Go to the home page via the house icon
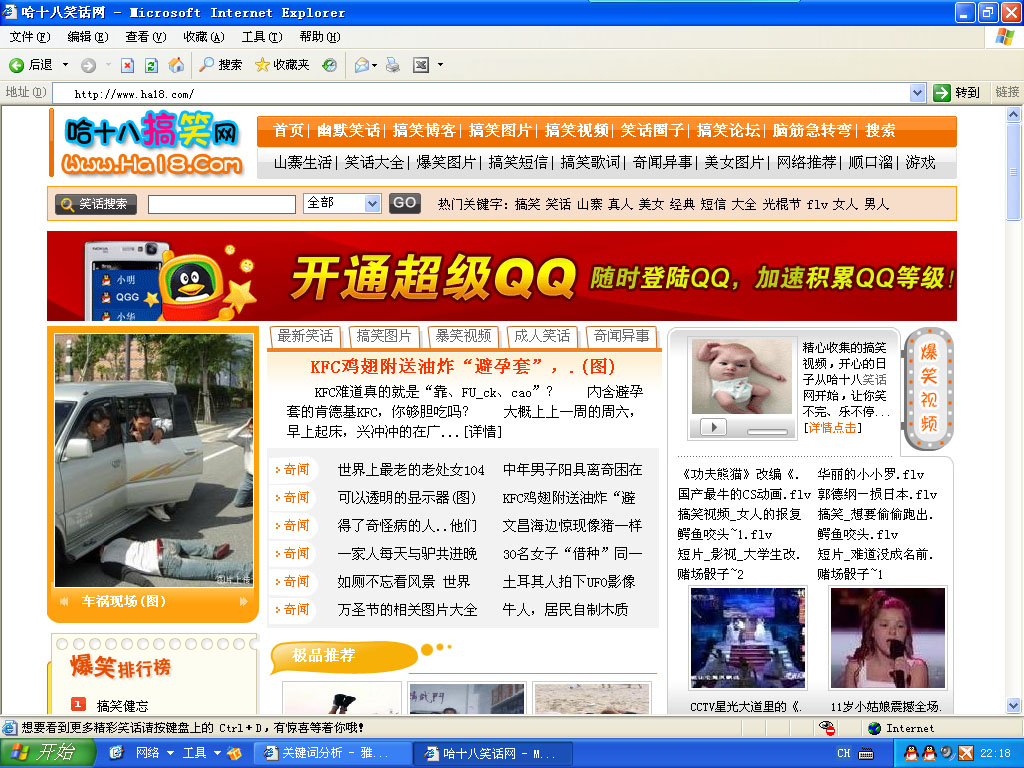Image resolution: width=1024 pixels, height=768 pixels. [176, 65]
